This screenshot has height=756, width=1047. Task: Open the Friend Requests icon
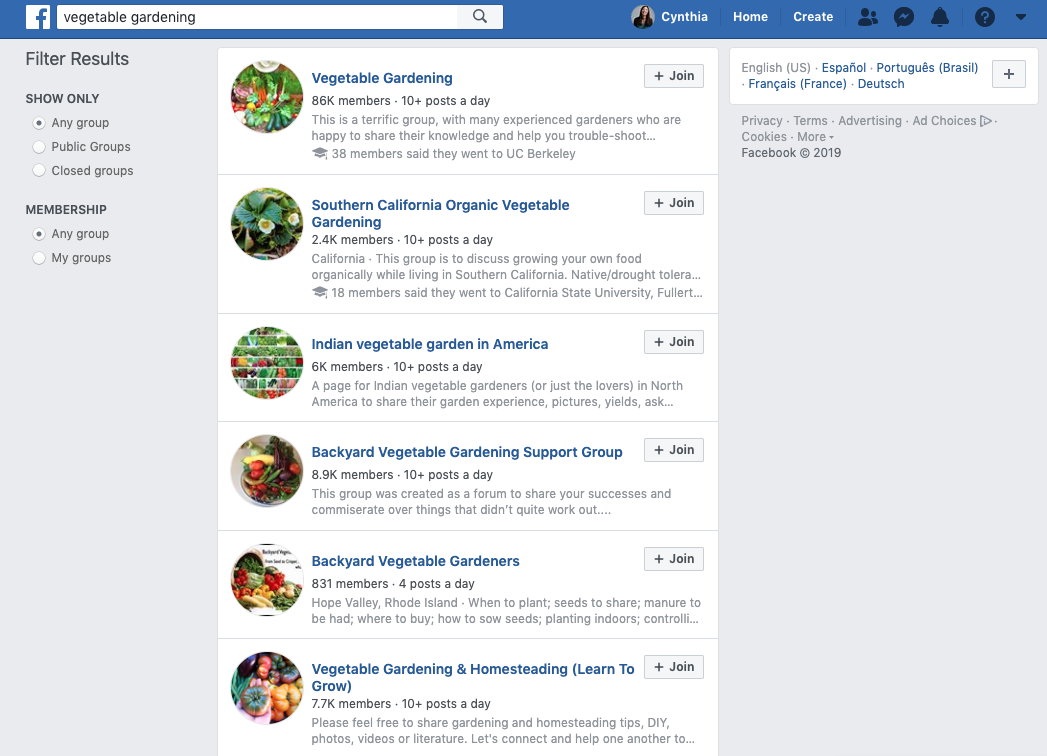pos(867,17)
